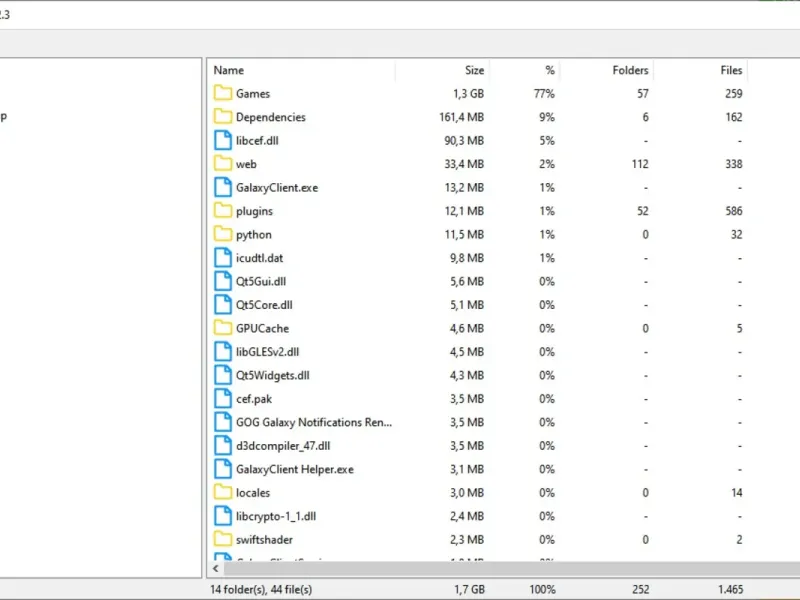Select the swiftshader folder name
The width and height of the screenshot is (800, 600).
[264, 540]
